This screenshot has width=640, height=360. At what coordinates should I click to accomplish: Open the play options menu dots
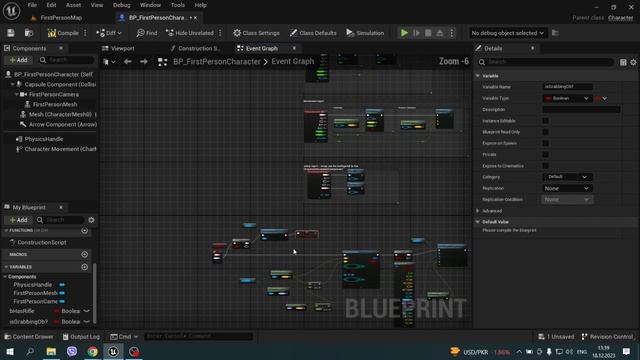pyautogui.click(x=452, y=33)
